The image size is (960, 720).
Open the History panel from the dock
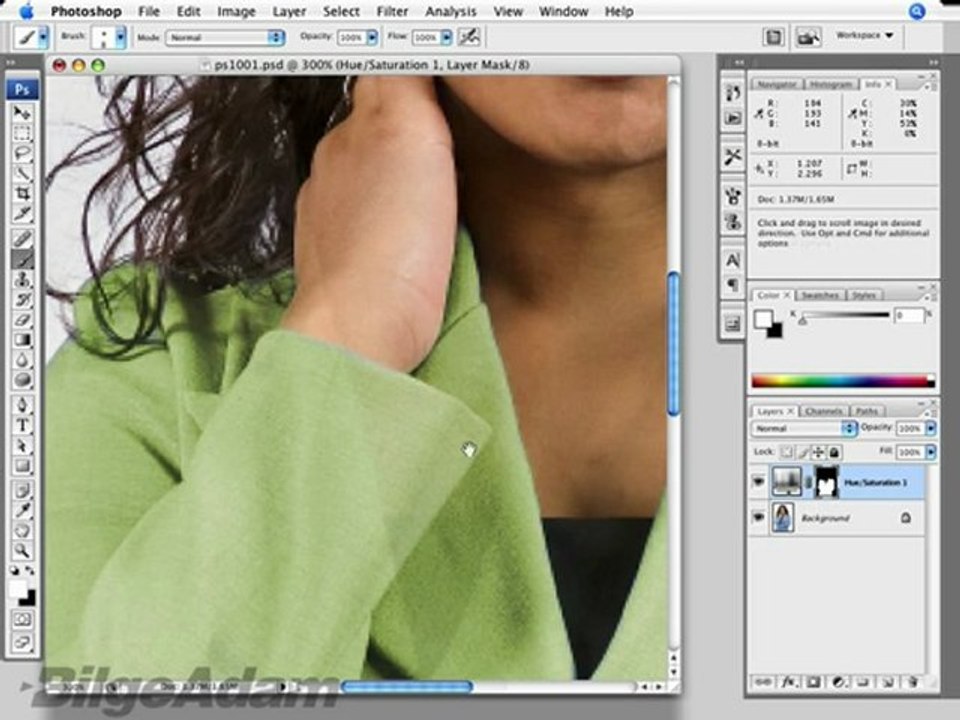tap(732, 94)
